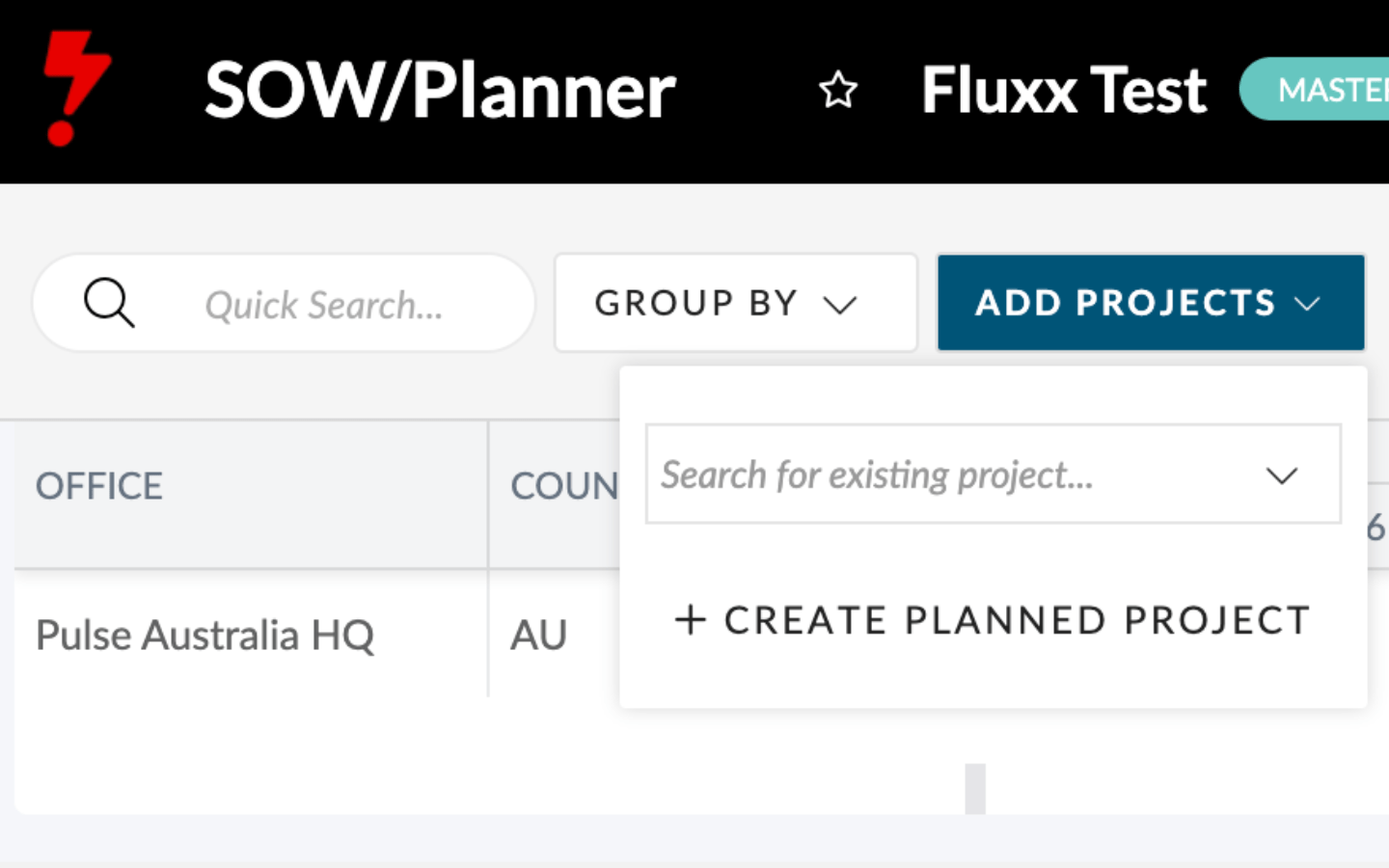The width and height of the screenshot is (1389, 868).
Task: Open the Fluxx Test workspace name
Action: tap(1064, 91)
